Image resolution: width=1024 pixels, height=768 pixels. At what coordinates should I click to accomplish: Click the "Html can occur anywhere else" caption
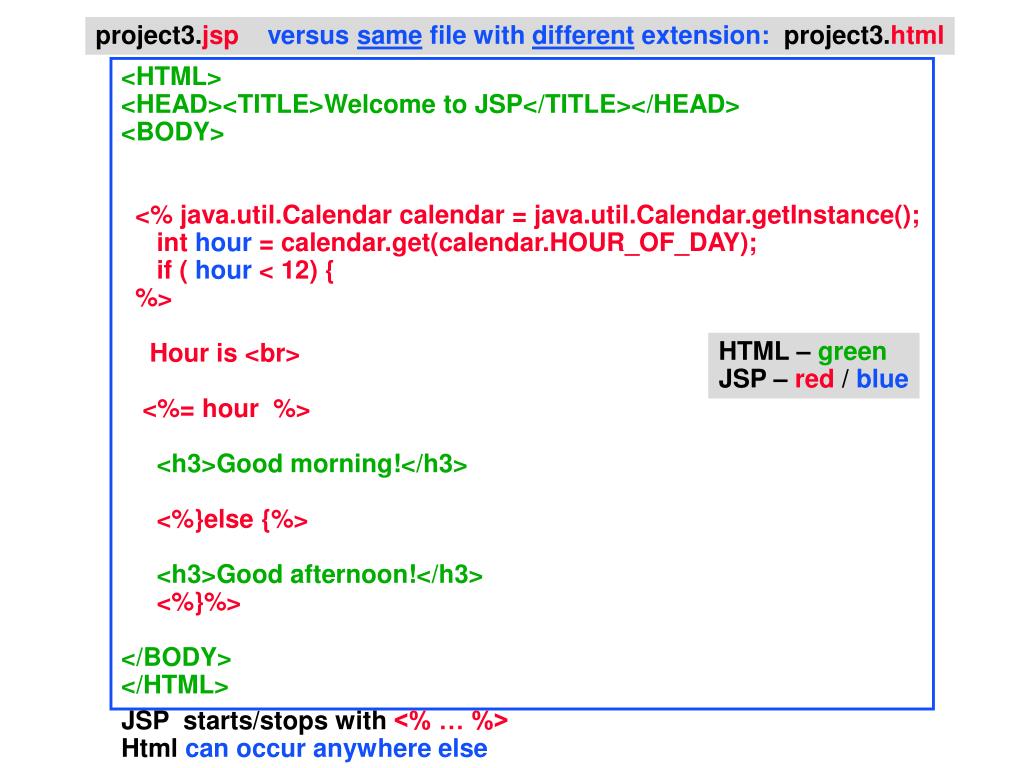point(304,749)
